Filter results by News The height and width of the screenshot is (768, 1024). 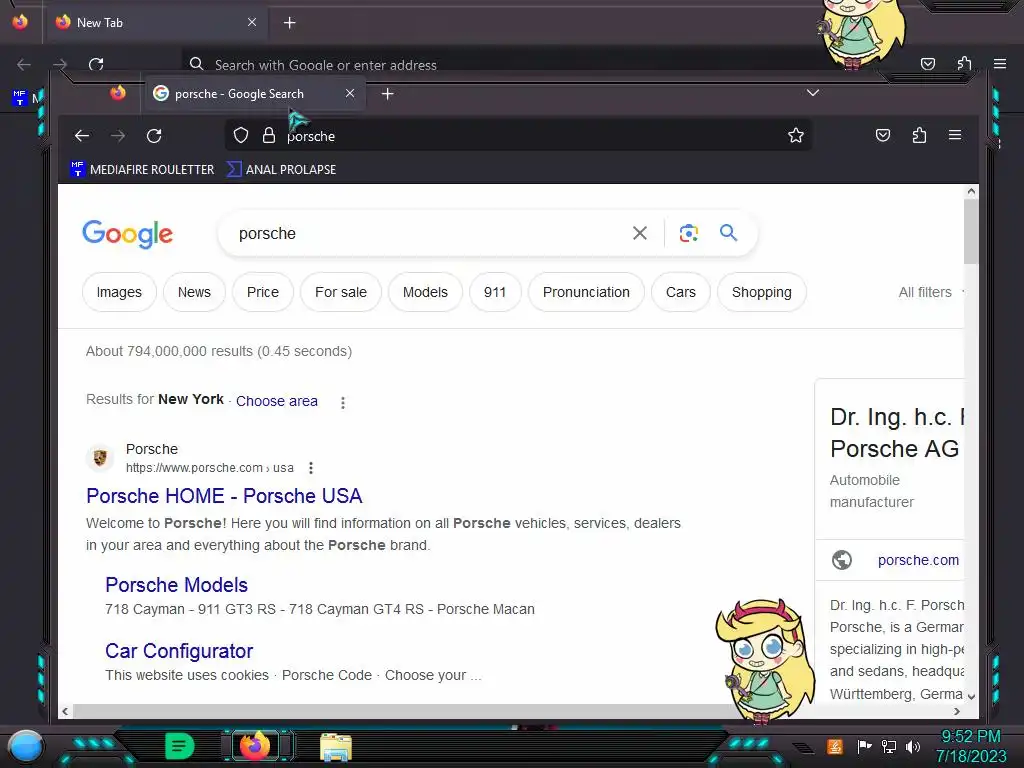[194, 292]
